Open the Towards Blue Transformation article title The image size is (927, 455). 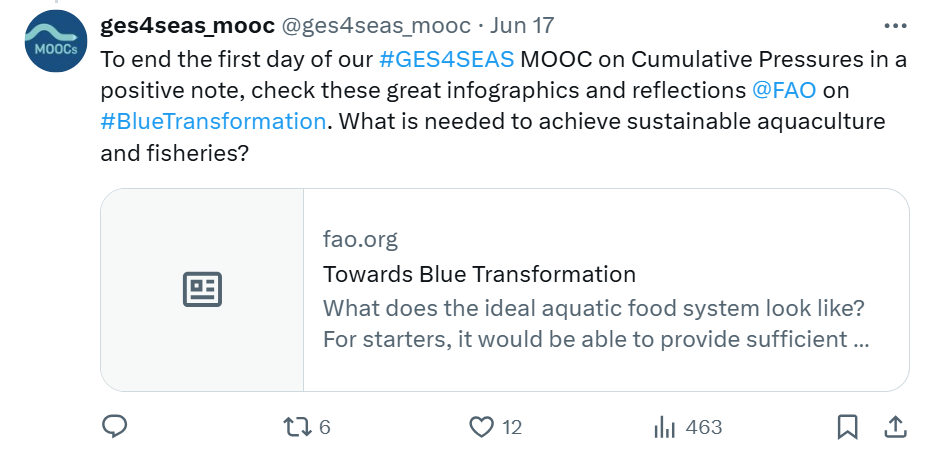pyautogui.click(x=479, y=274)
